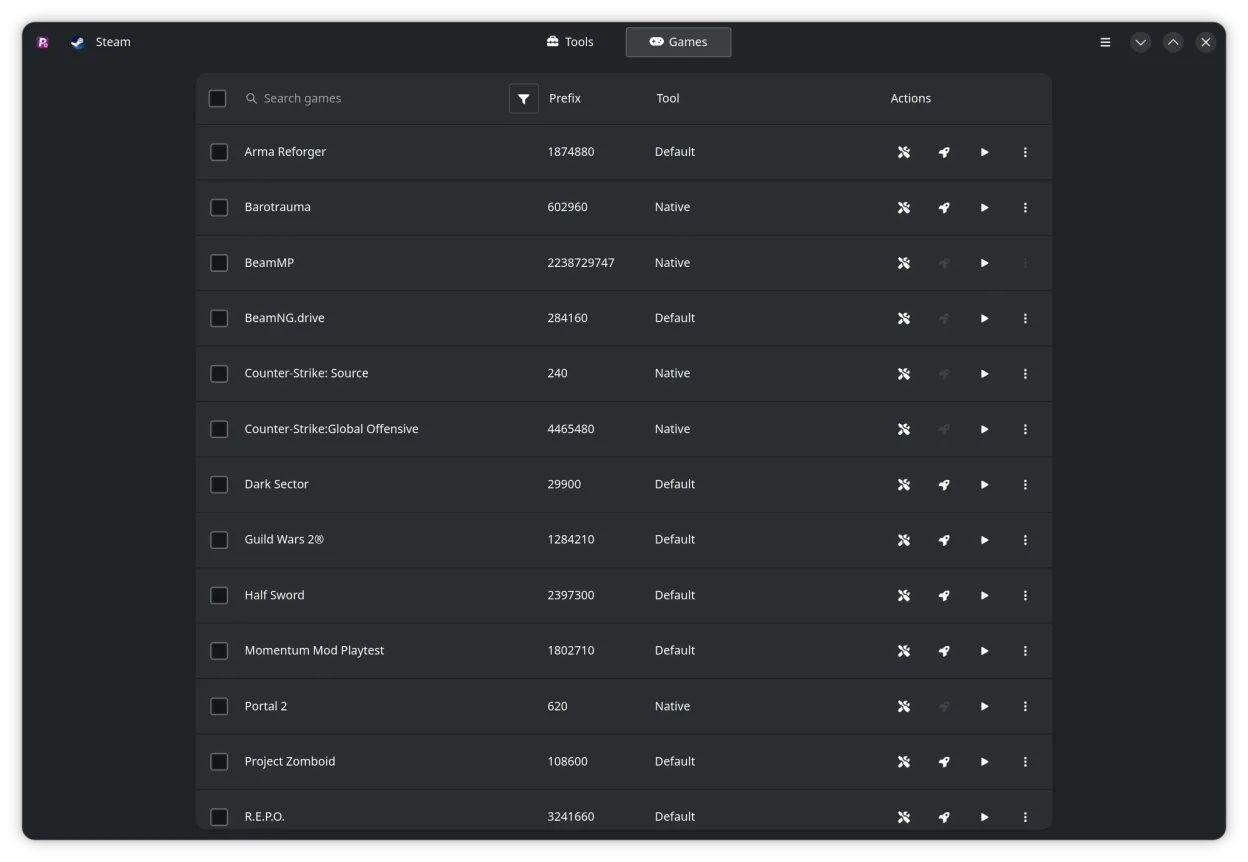The height and width of the screenshot is (862, 1248).
Task: Run BeamNG.drive via its play icon
Action: pyautogui.click(x=984, y=319)
